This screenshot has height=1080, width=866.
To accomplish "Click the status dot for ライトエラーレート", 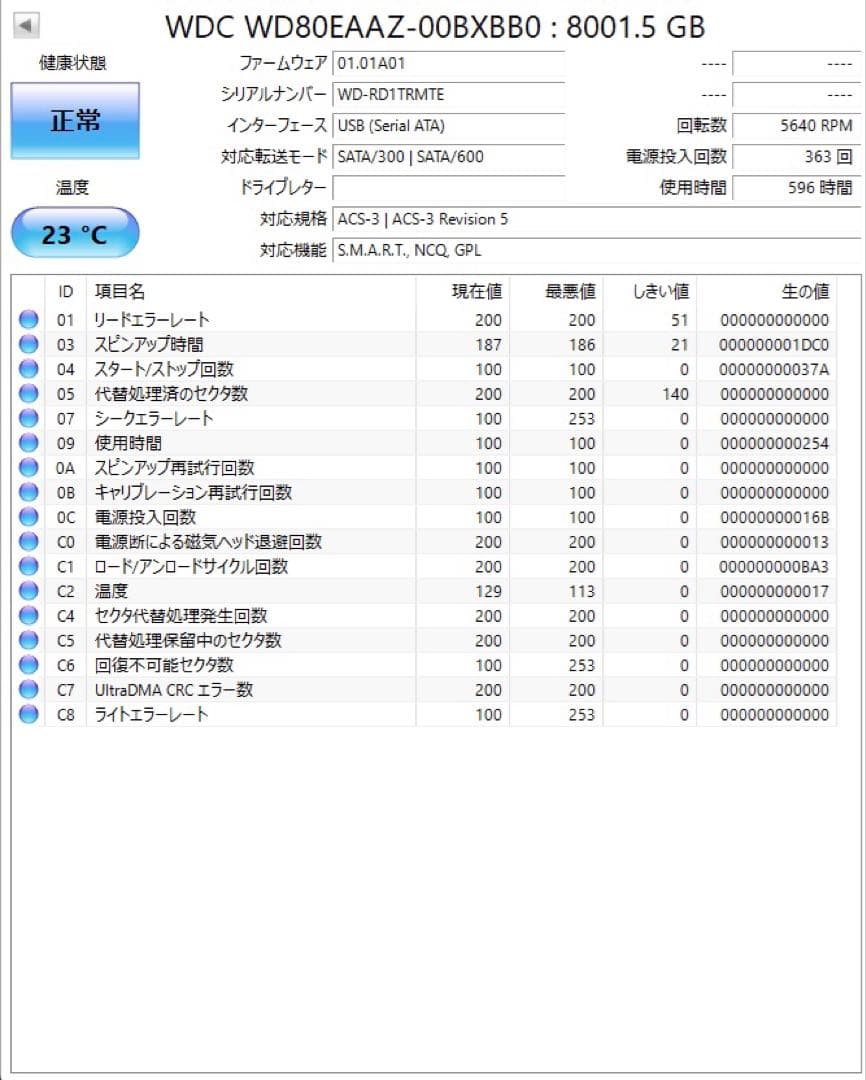I will pos(29,714).
